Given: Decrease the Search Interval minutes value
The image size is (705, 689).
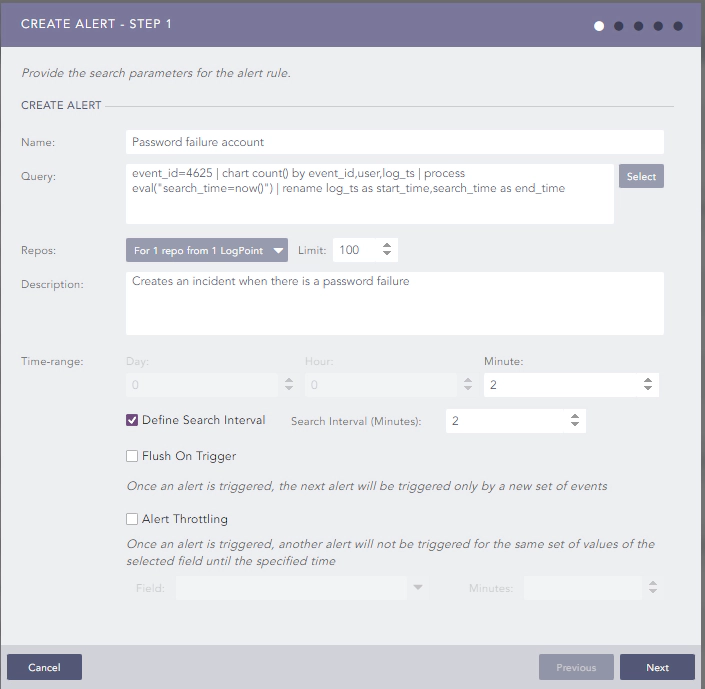Looking at the screenshot, I should [x=575, y=424].
